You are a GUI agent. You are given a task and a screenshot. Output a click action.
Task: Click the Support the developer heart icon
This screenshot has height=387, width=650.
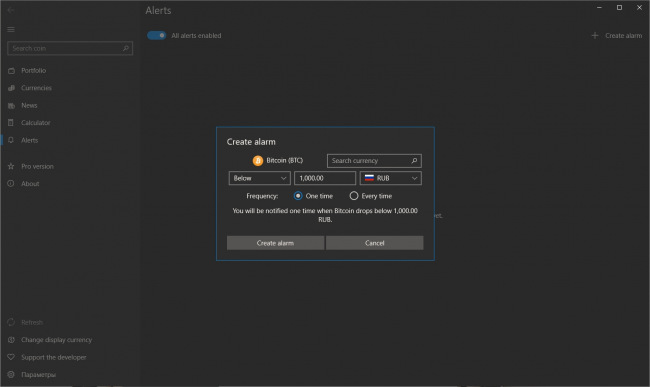[11, 357]
